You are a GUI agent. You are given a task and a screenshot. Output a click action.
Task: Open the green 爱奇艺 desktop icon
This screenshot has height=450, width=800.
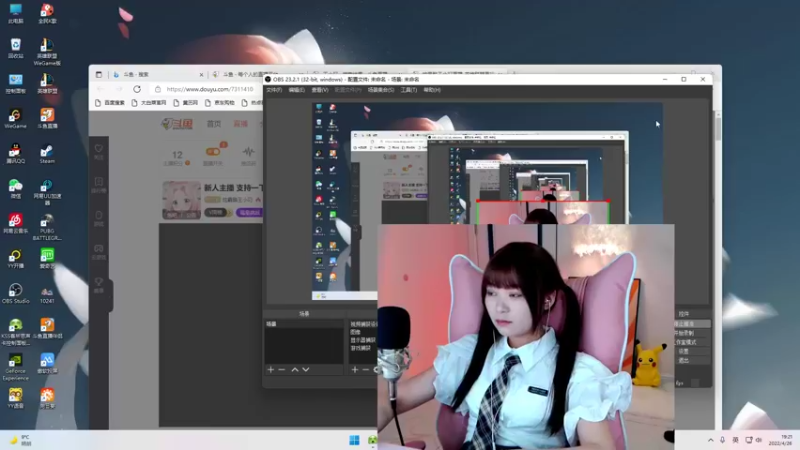click(x=47, y=259)
